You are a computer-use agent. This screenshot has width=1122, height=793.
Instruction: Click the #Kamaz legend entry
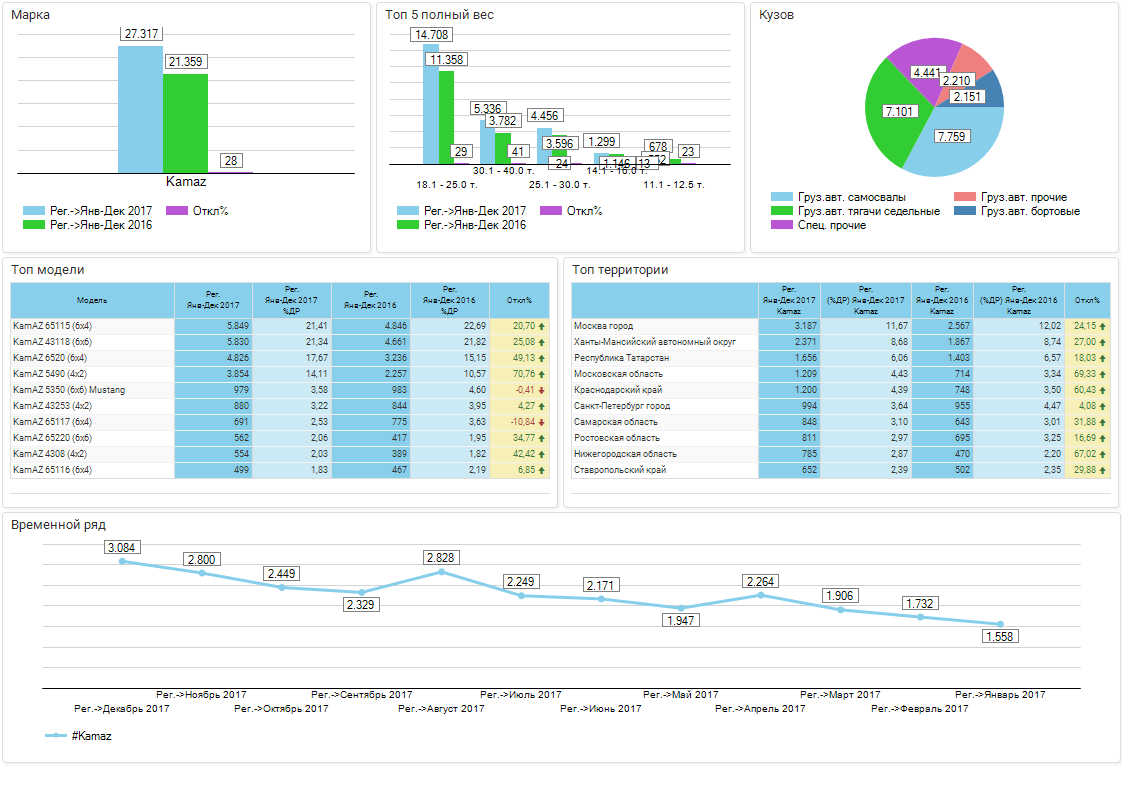pos(78,736)
